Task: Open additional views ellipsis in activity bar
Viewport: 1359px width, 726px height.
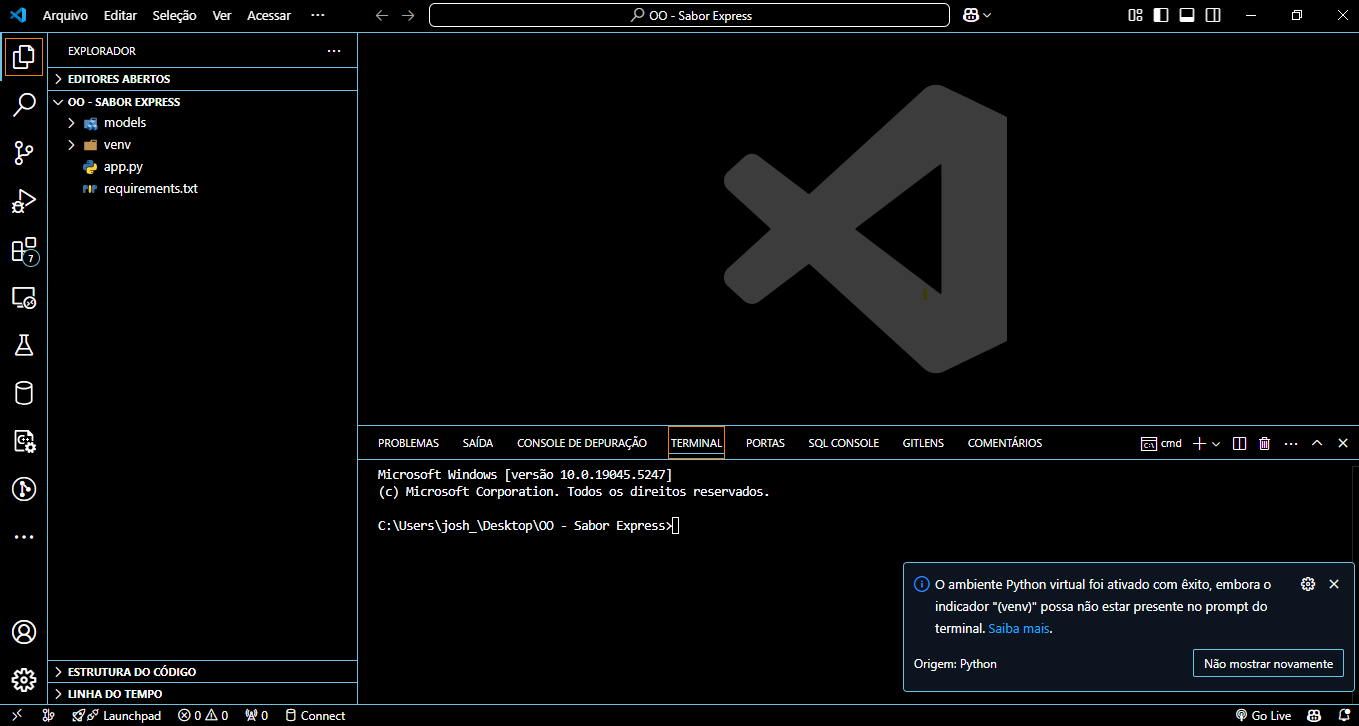Action: 24,537
